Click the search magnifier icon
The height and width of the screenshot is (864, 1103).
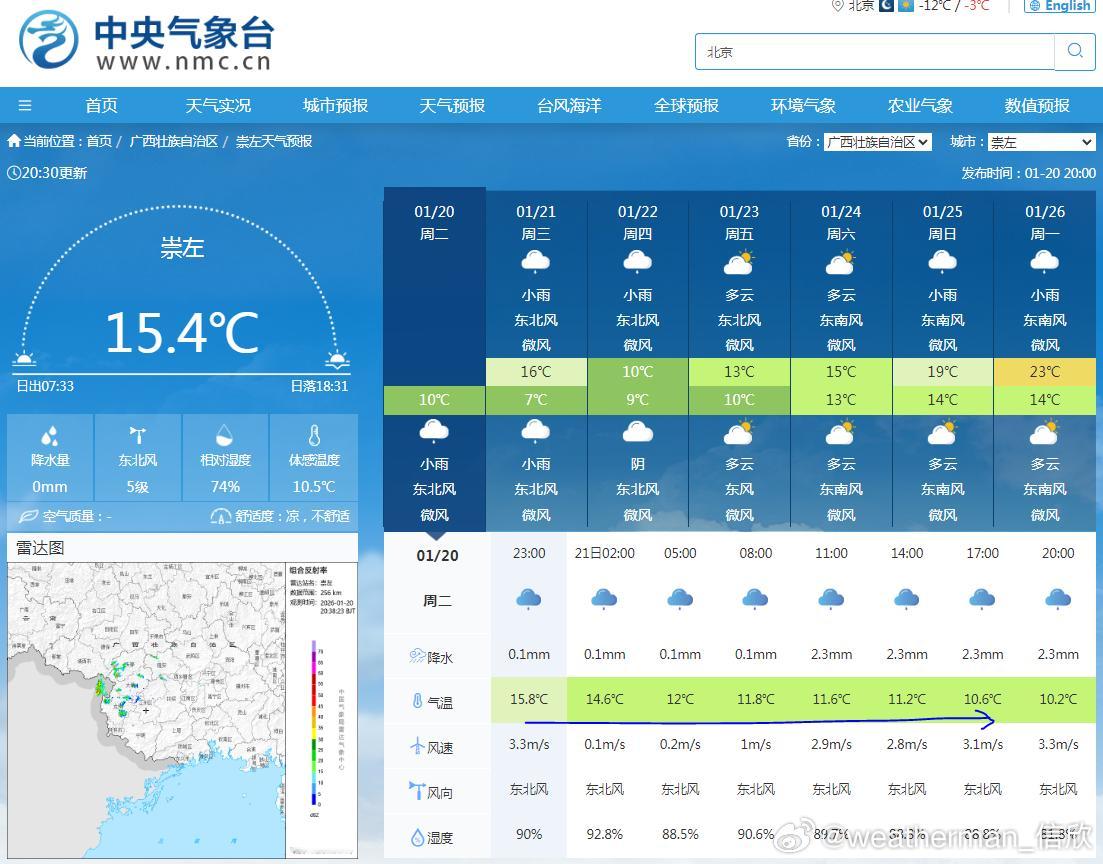click(1075, 51)
